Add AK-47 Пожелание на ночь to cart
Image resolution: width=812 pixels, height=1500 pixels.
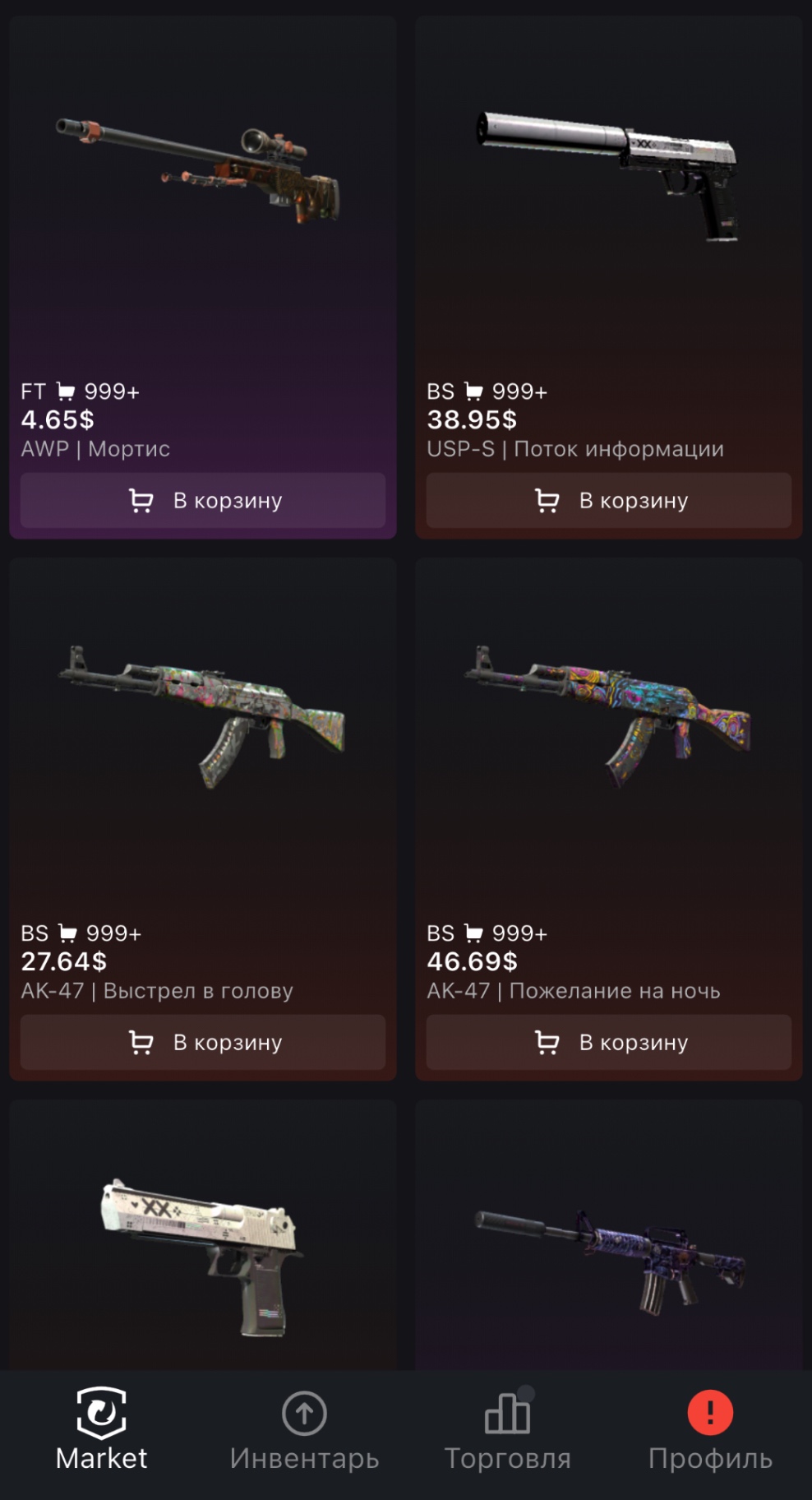(609, 1042)
